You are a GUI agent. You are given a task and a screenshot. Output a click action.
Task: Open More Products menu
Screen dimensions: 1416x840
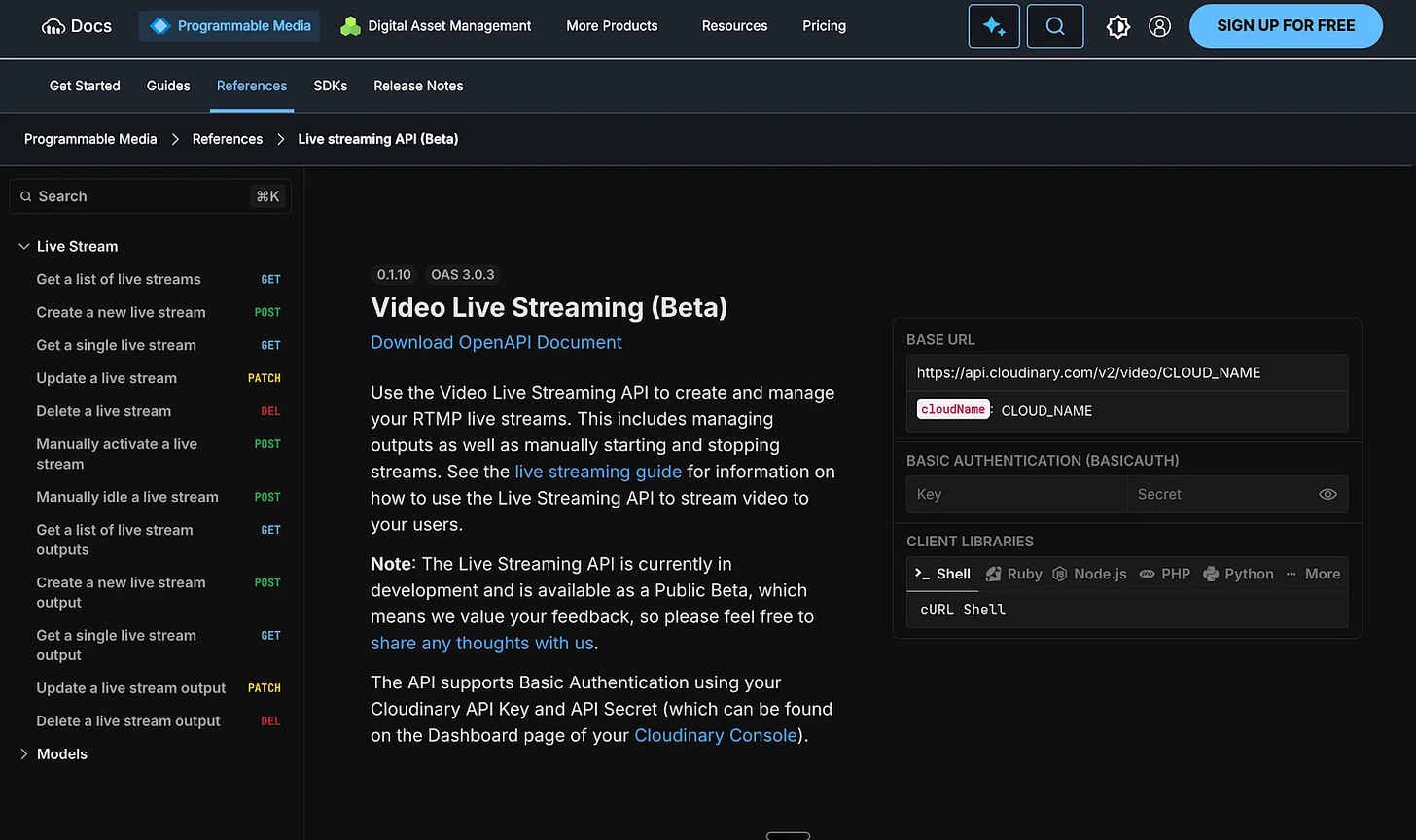tap(612, 26)
